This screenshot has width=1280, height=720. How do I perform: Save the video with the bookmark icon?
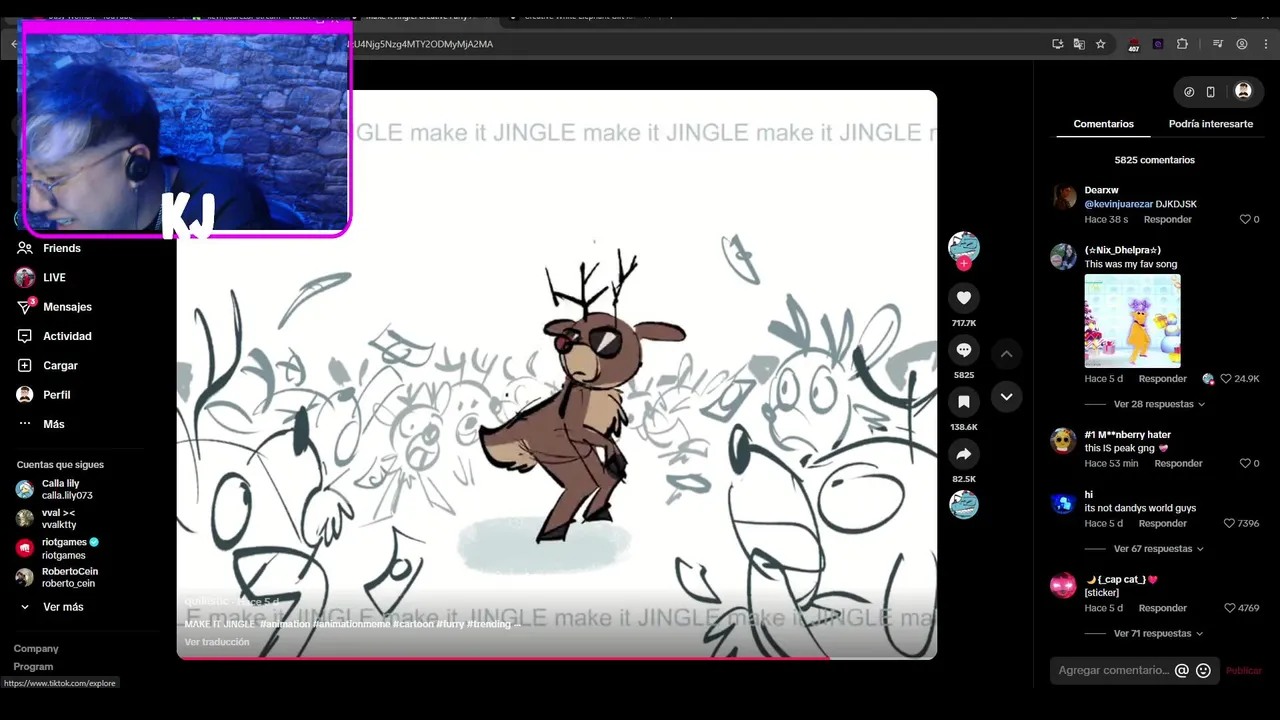(x=964, y=402)
